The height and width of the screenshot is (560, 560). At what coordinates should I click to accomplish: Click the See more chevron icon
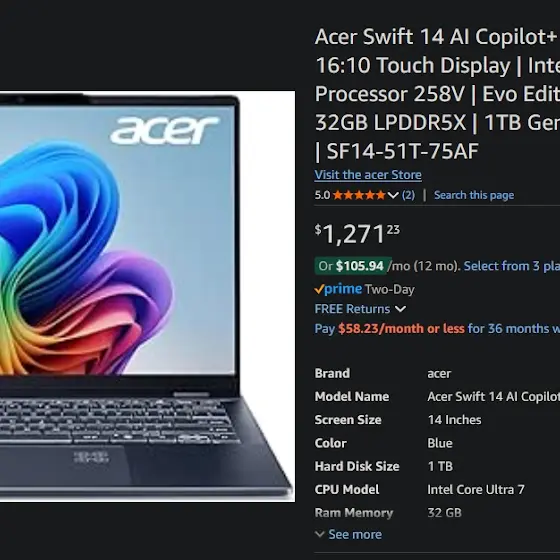pos(320,534)
